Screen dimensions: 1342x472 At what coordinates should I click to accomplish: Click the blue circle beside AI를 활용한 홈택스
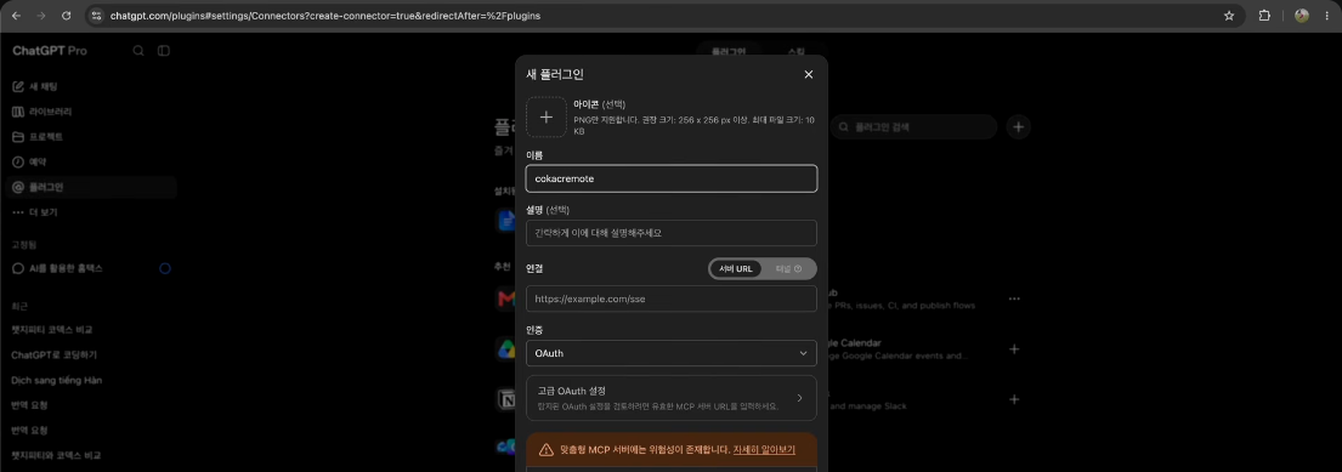pos(165,268)
